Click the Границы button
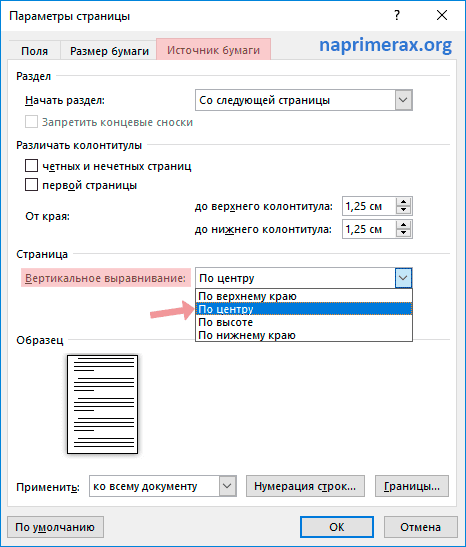 [x=412, y=486]
